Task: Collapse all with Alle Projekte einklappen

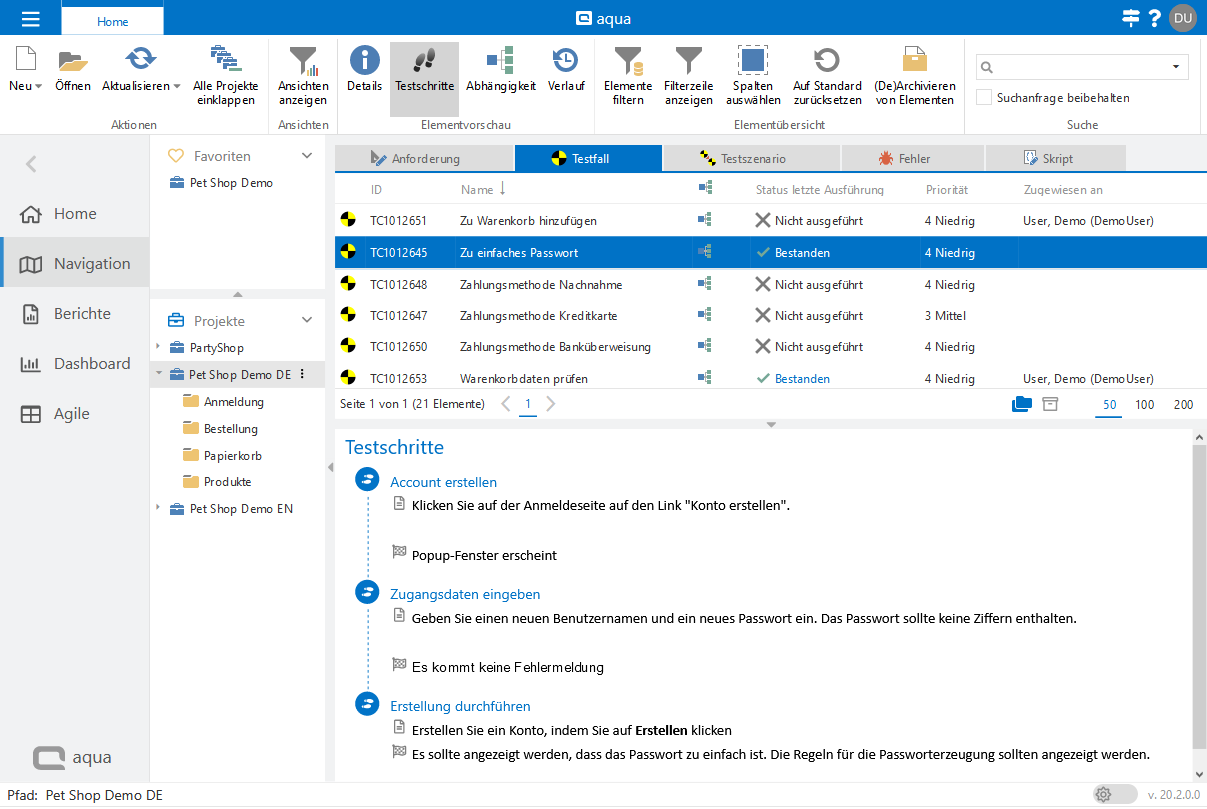Action: [225, 64]
